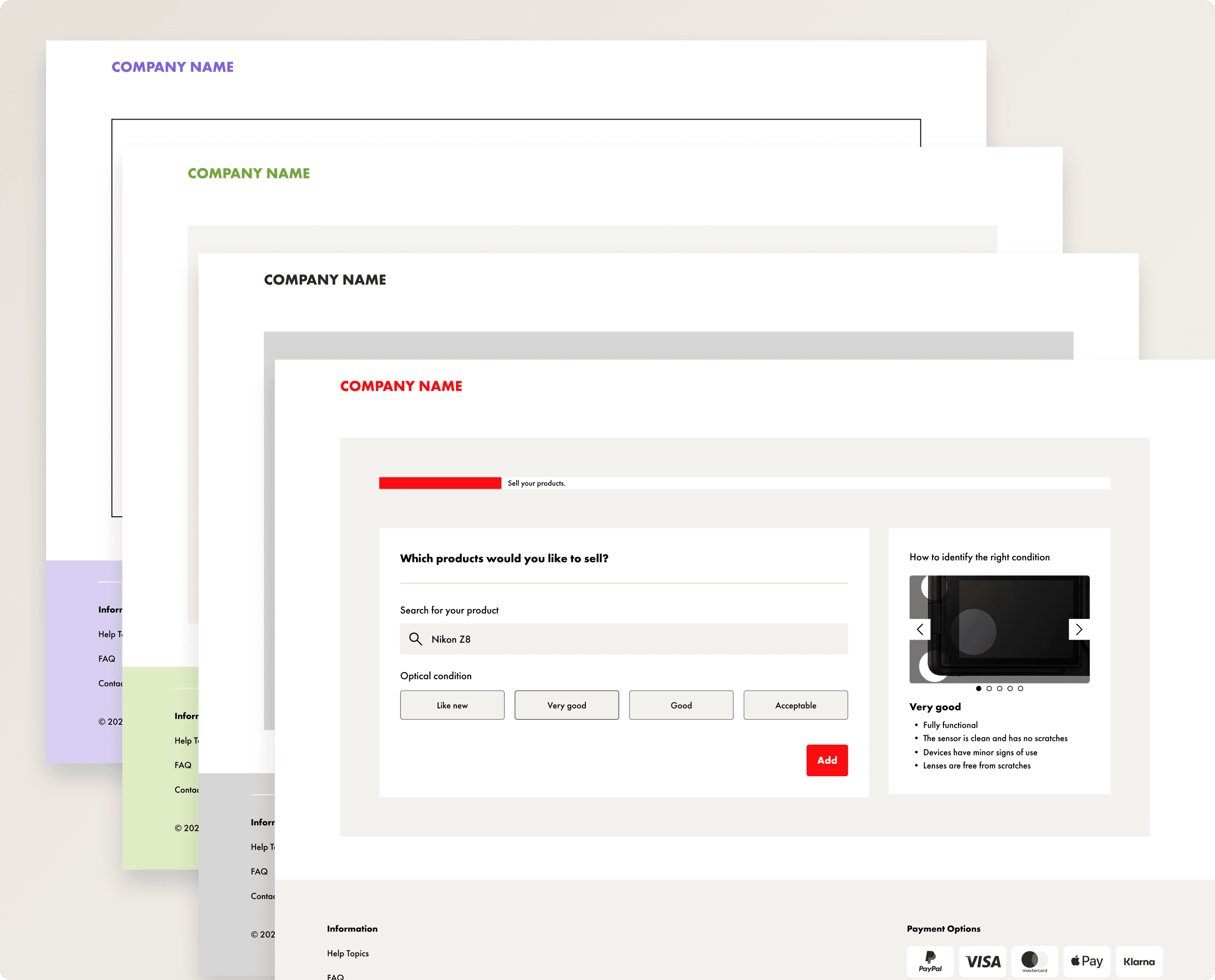Go to next condition image
This screenshot has width=1215, height=980.
pyautogui.click(x=1079, y=629)
